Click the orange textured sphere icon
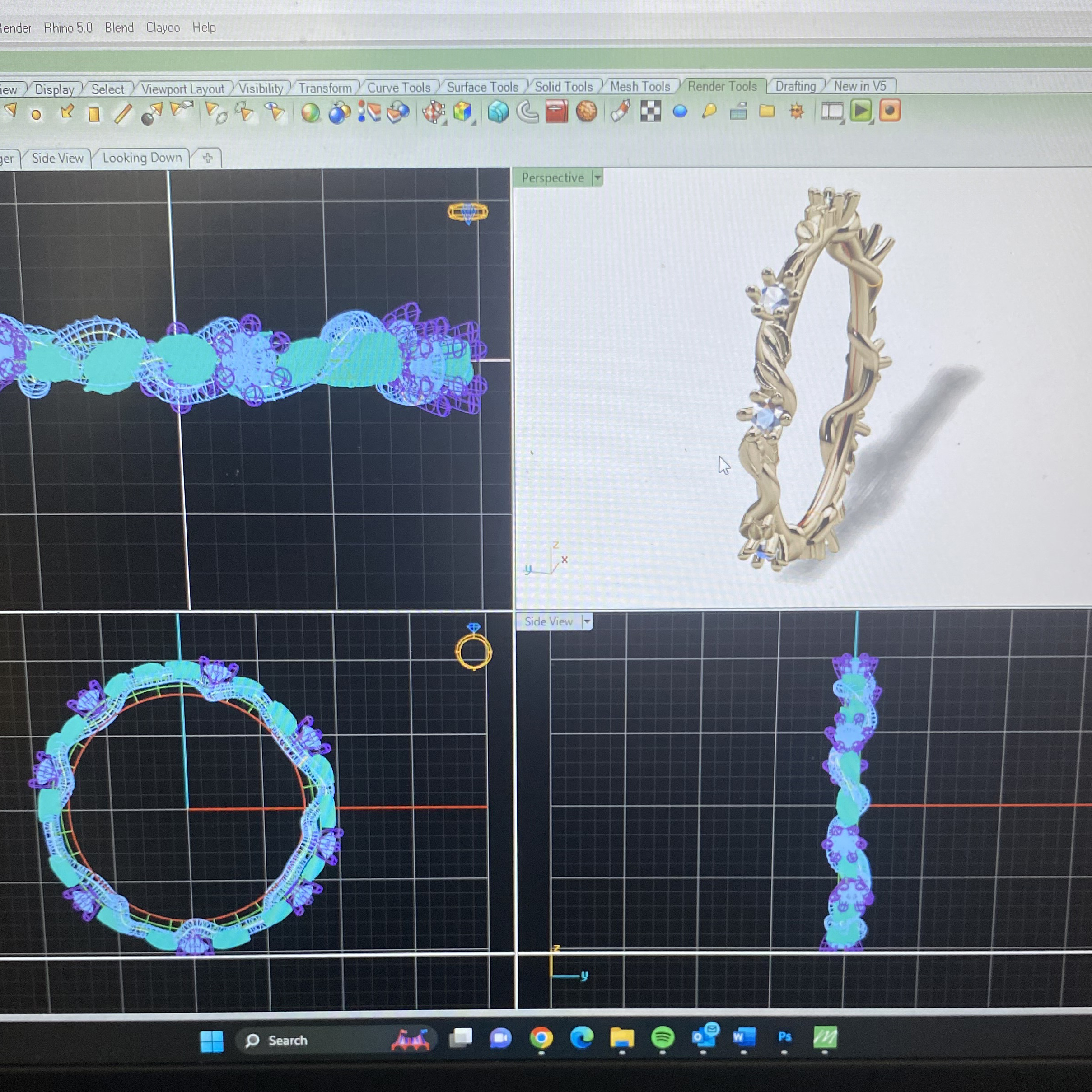 point(586,111)
